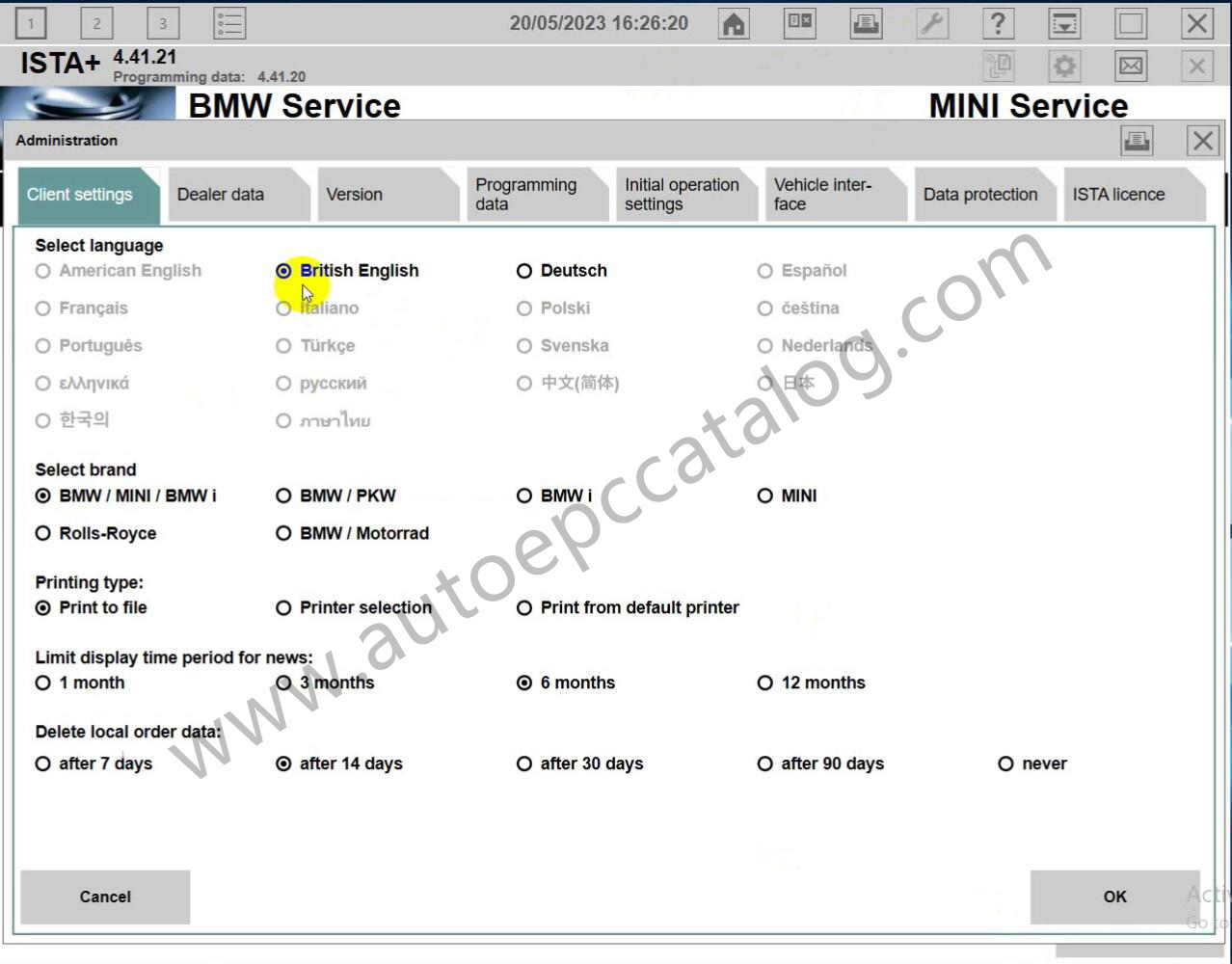The image size is (1232, 964).
Task: Click the minimize-to-tray arrow icon
Action: tap(1064, 23)
